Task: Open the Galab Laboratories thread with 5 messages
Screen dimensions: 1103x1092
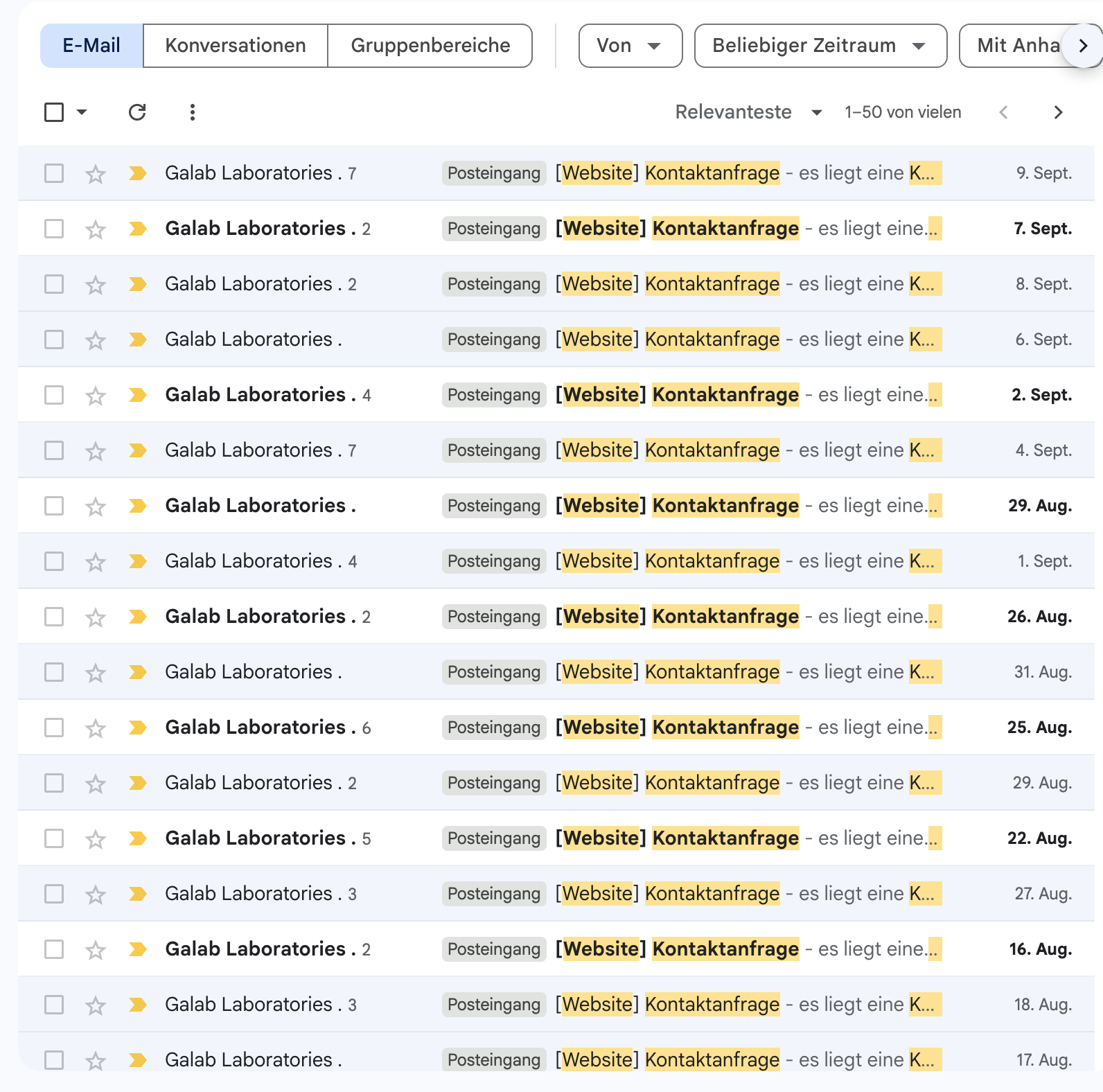Action: 556,838
